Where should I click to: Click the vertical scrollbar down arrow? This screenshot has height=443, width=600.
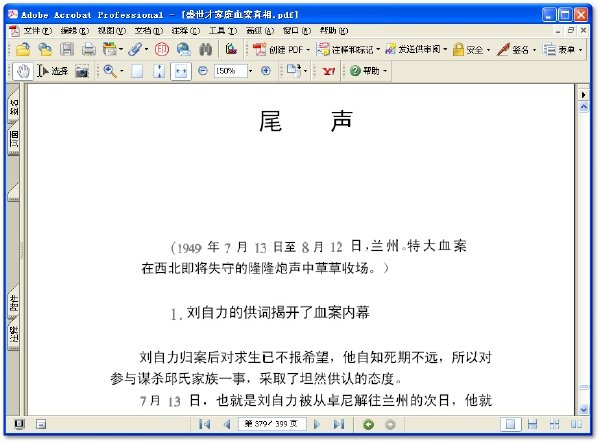(x=584, y=409)
